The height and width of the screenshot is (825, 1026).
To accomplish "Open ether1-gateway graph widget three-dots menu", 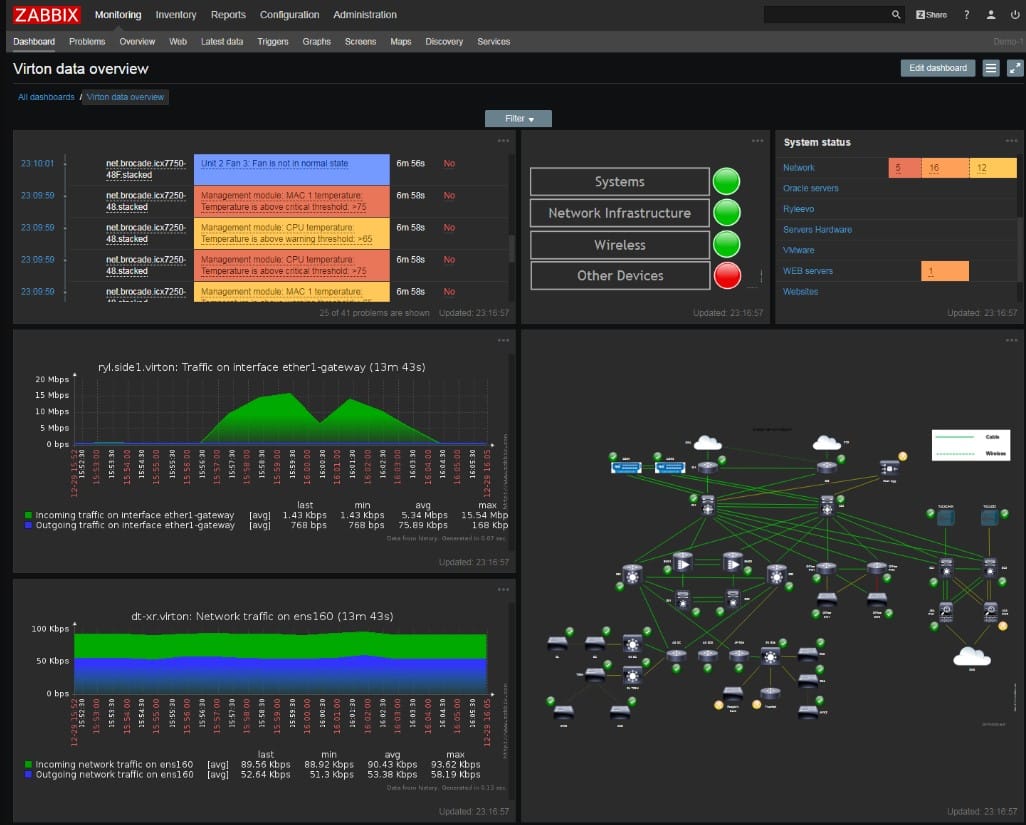I will (503, 340).
